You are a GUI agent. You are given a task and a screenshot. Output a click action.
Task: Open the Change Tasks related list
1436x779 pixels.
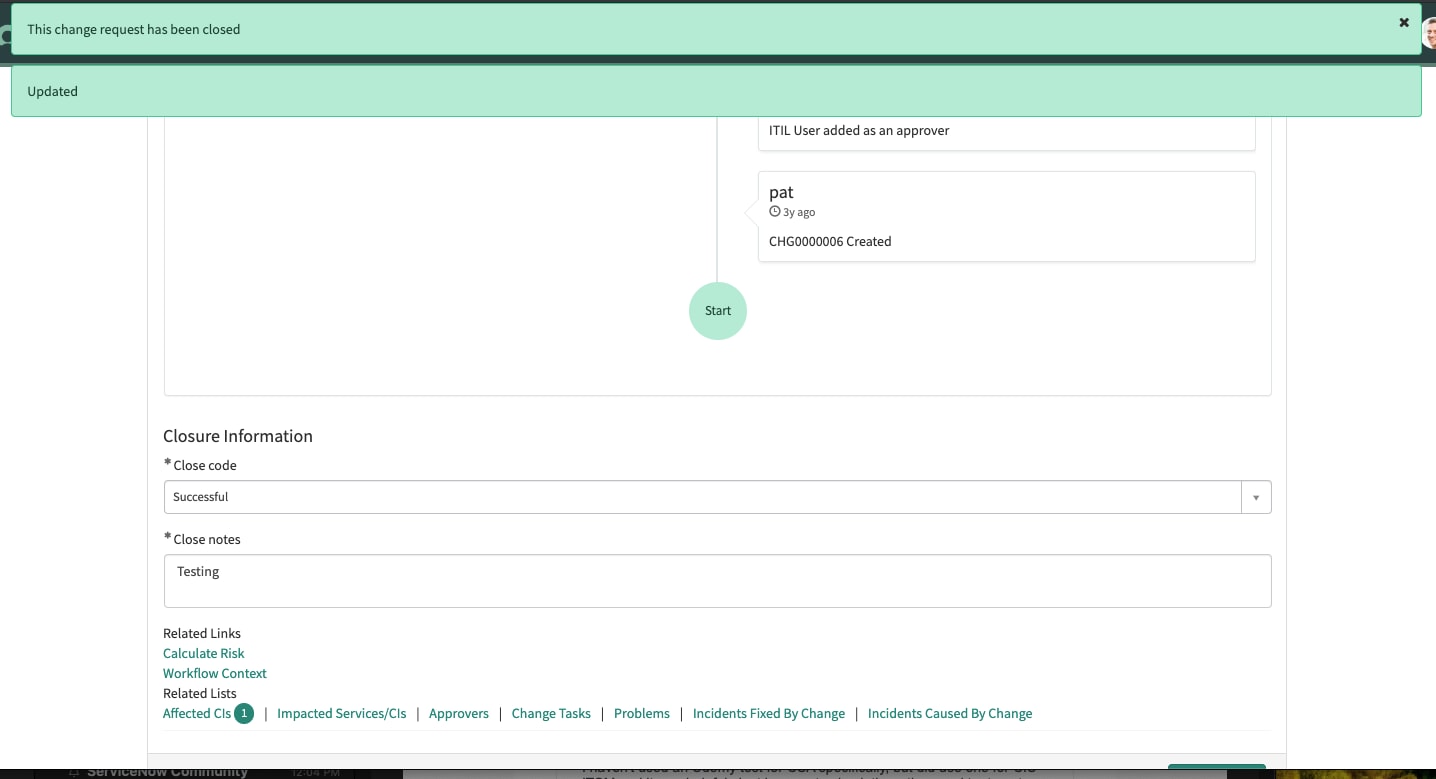click(551, 713)
